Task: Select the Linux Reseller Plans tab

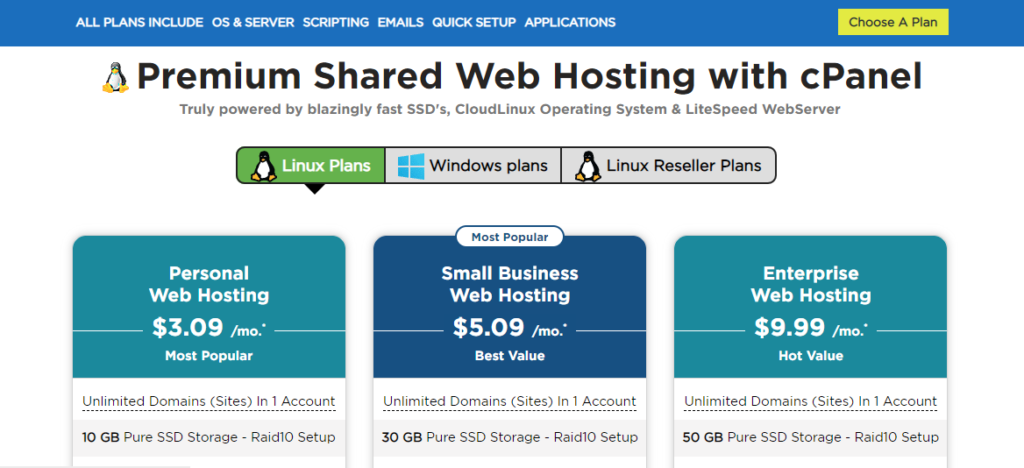Action: (x=668, y=165)
